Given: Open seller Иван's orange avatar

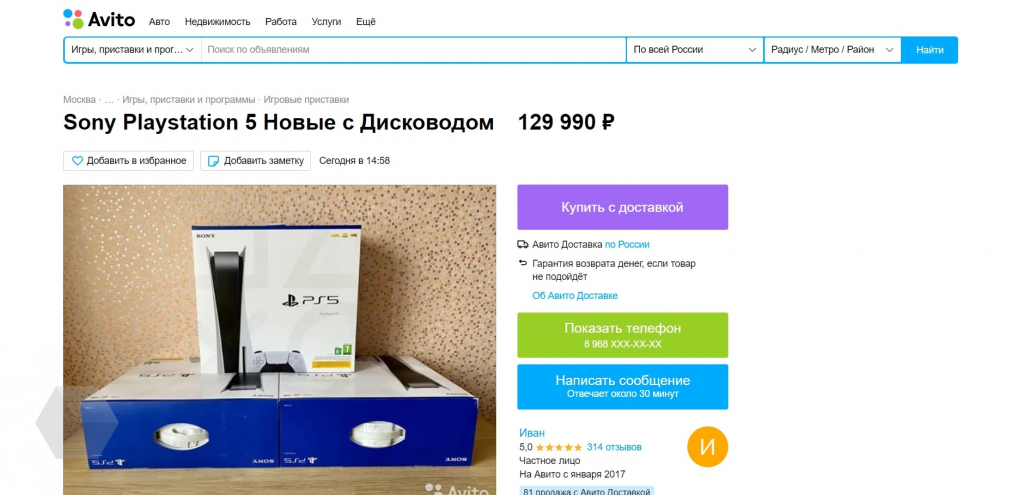Looking at the screenshot, I should [707, 447].
